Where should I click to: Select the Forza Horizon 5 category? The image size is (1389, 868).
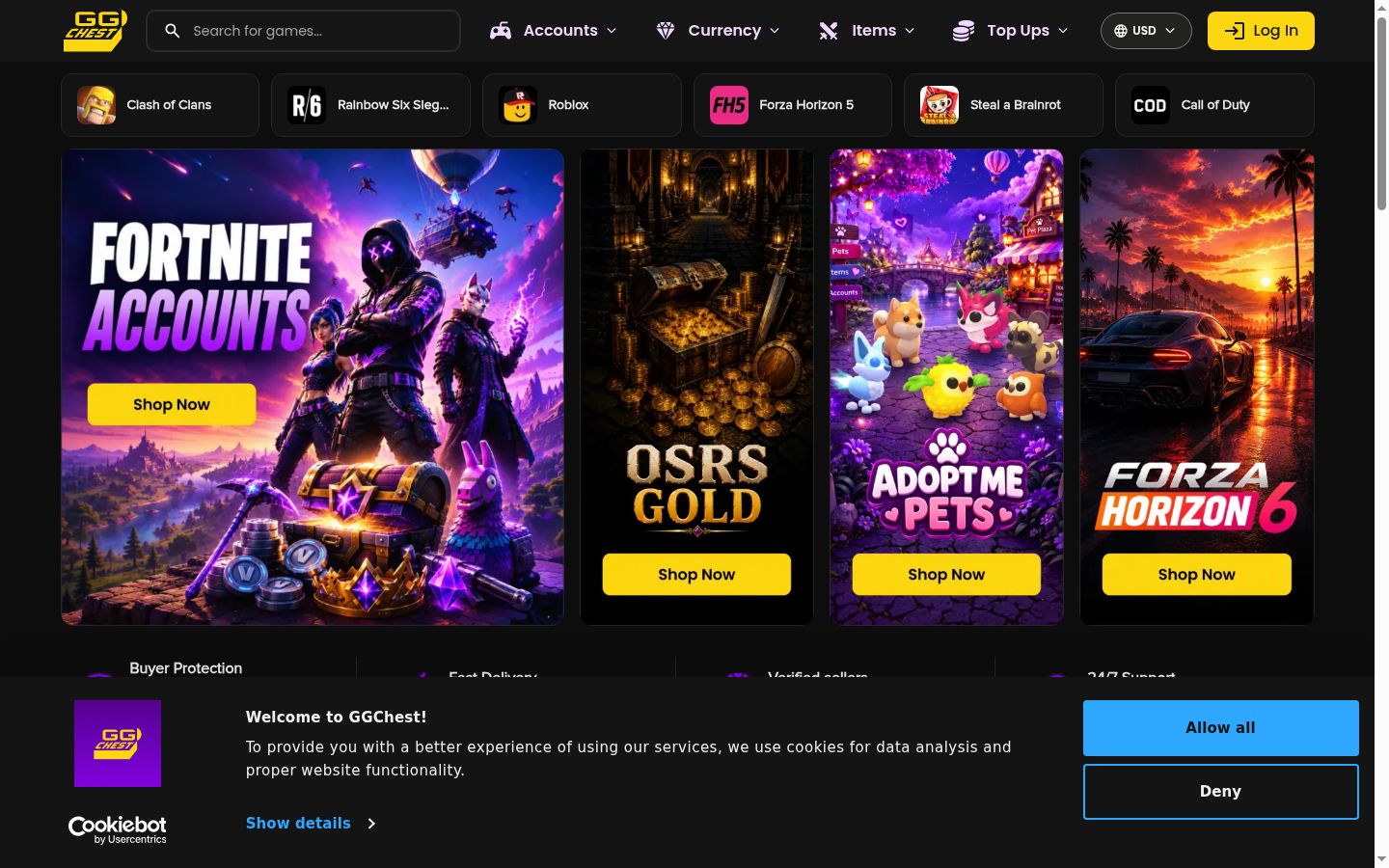793,105
